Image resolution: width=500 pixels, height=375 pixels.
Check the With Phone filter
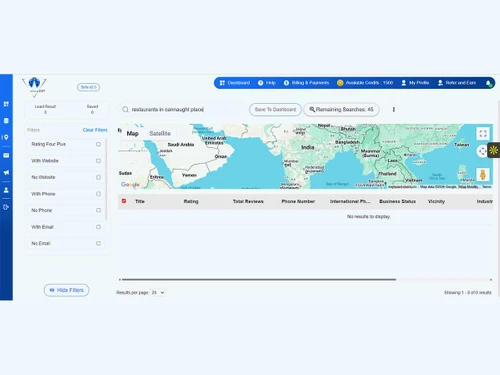(98, 194)
